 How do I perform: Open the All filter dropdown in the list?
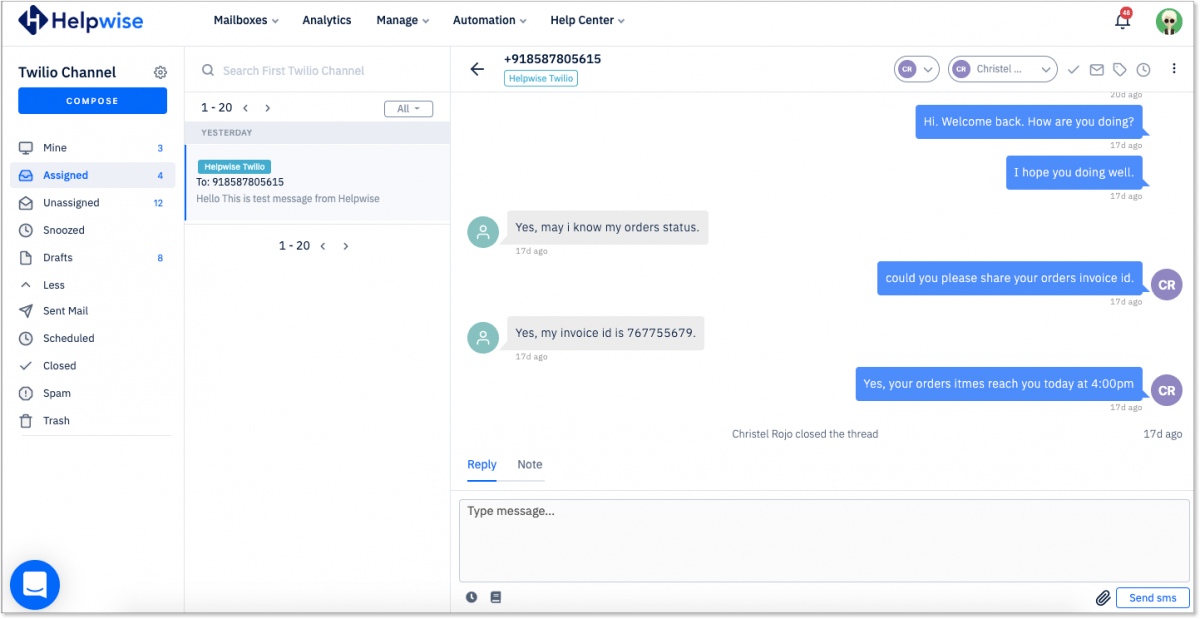[x=408, y=108]
